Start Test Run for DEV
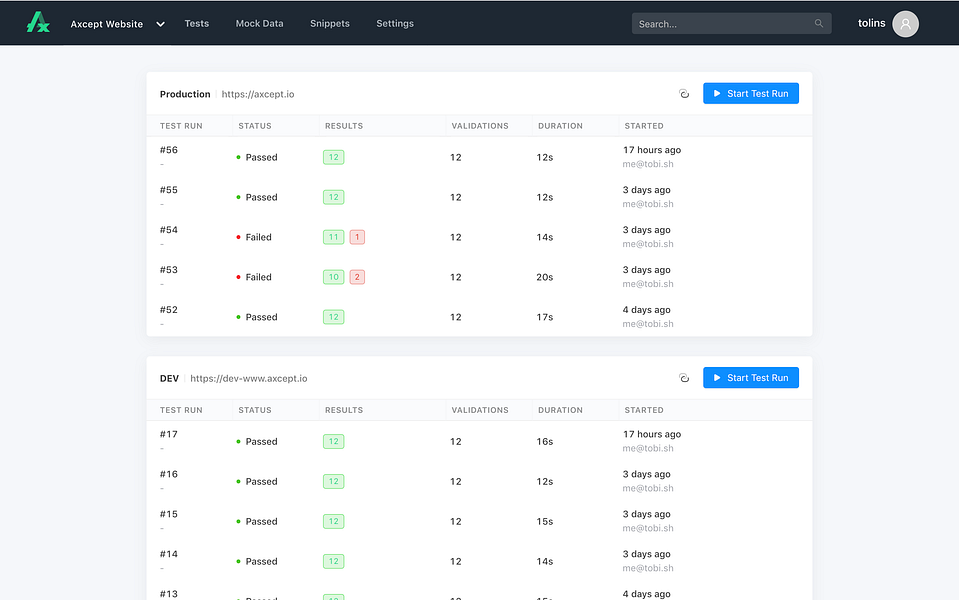This screenshot has width=959, height=600. click(750, 378)
